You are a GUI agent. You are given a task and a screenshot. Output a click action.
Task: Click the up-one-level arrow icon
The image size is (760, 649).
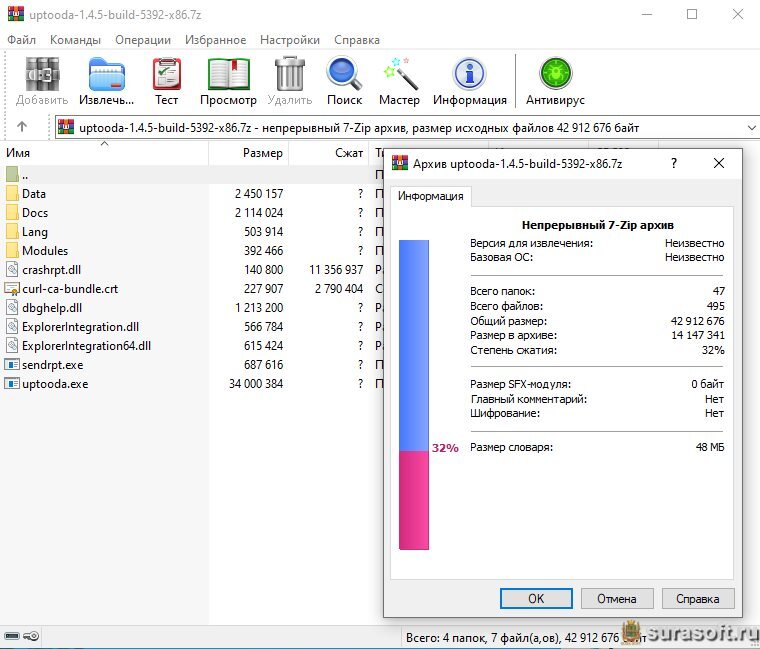click(x=22, y=127)
